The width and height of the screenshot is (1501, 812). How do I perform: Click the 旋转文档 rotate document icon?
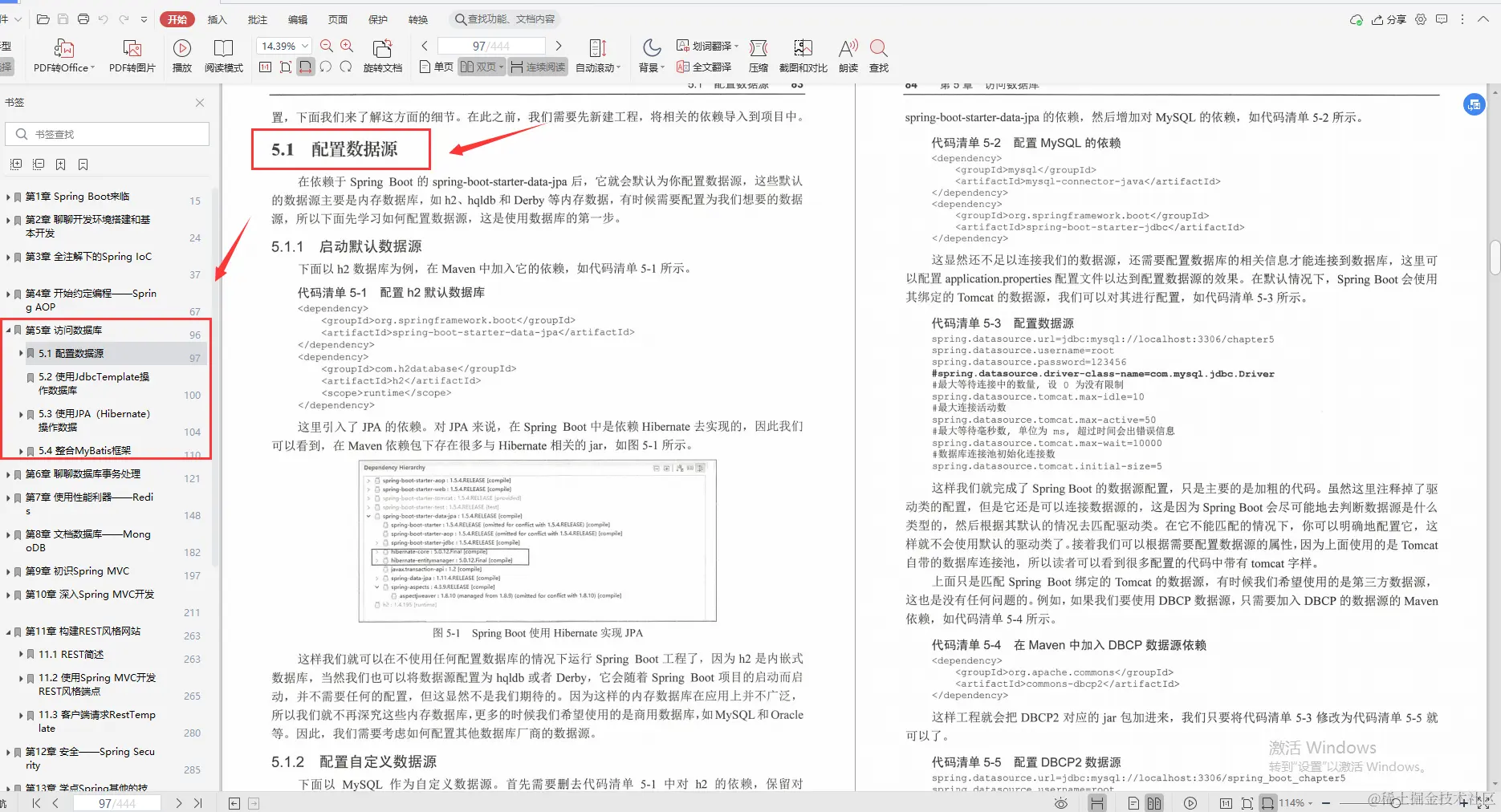[383, 55]
